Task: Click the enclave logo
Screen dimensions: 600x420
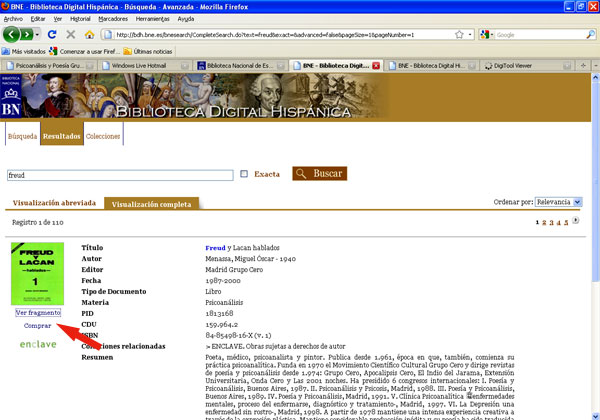Action: click(x=38, y=344)
